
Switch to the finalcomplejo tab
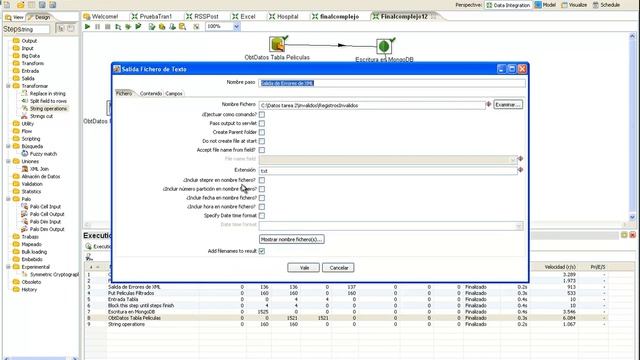pyautogui.click(x=336, y=16)
